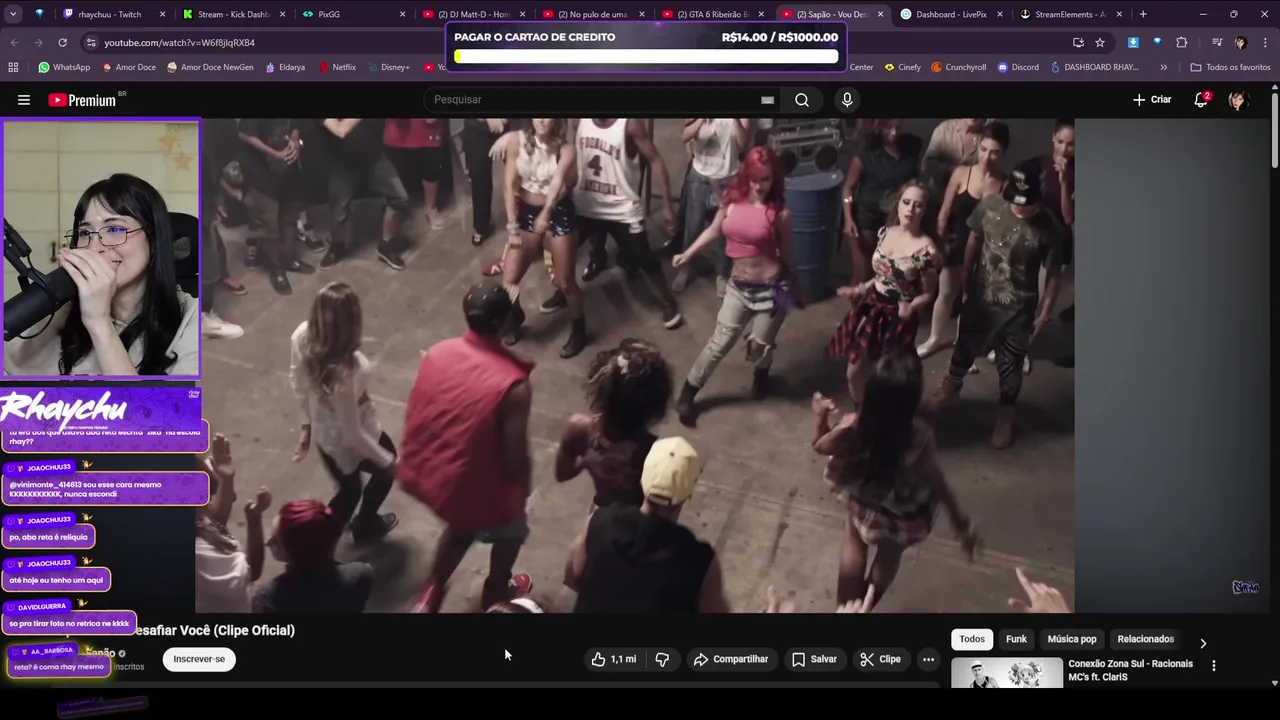1280x720 pixels.
Task: Click Salvar to save video
Action: coord(814,659)
